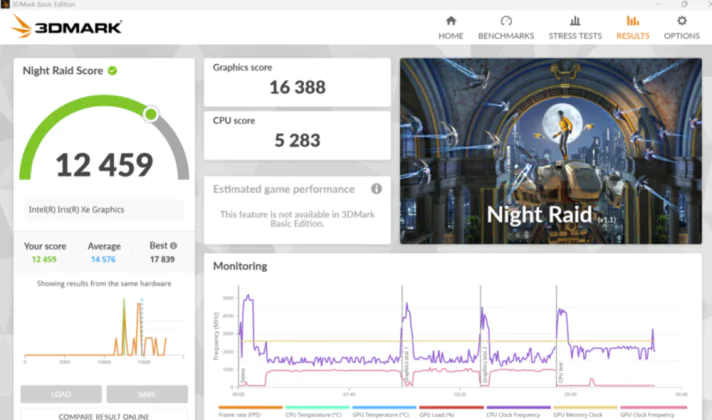Click the score gauge indicator knob

tap(151, 114)
